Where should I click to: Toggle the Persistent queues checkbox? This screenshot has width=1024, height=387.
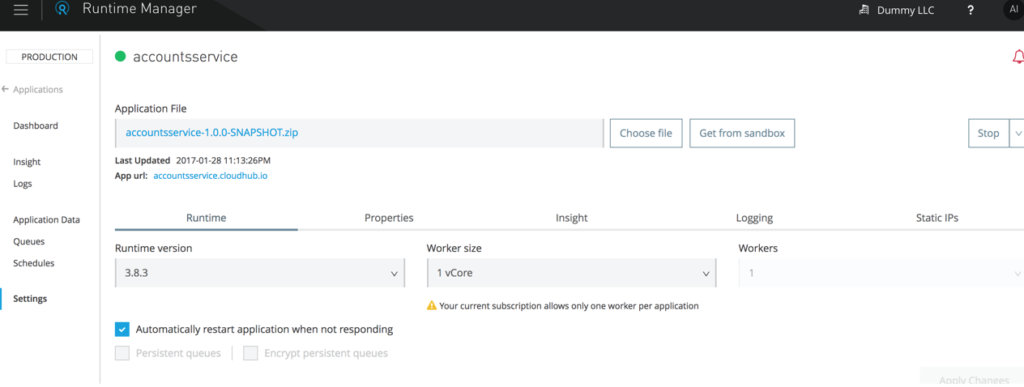(x=122, y=353)
